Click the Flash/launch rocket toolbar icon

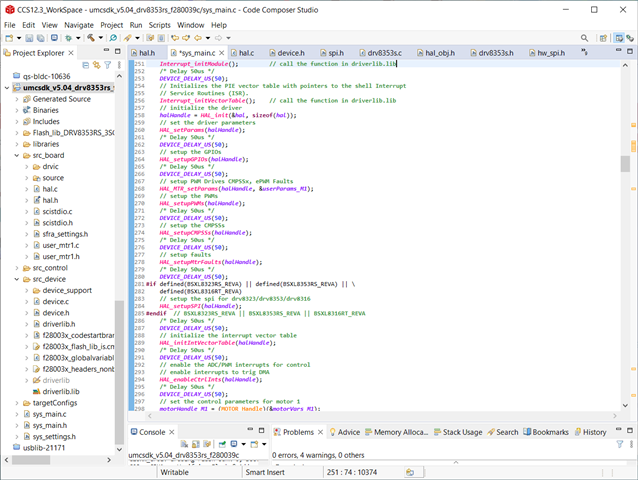tap(127, 38)
